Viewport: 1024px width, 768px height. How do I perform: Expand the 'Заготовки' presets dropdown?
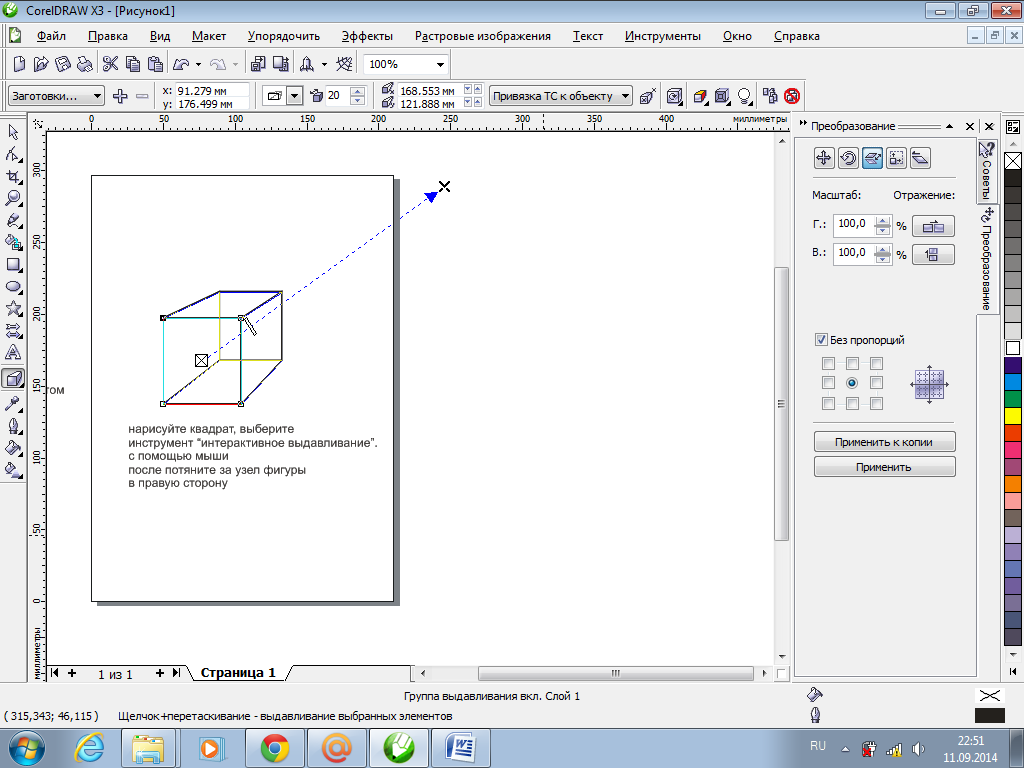[97, 96]
